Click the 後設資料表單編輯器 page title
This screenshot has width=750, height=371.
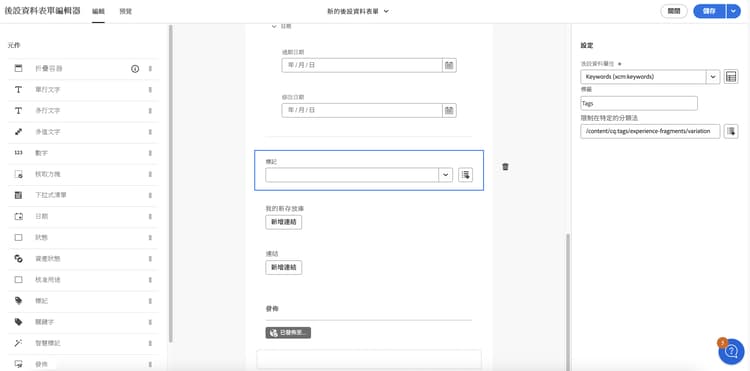(43, 11)
